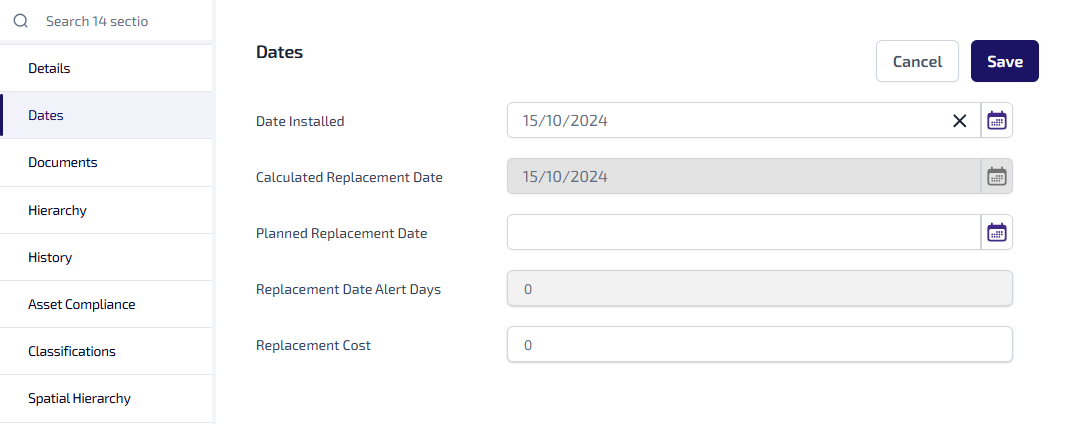Switch to the Classifications section
1079x424 pixels.
(106, 351)
